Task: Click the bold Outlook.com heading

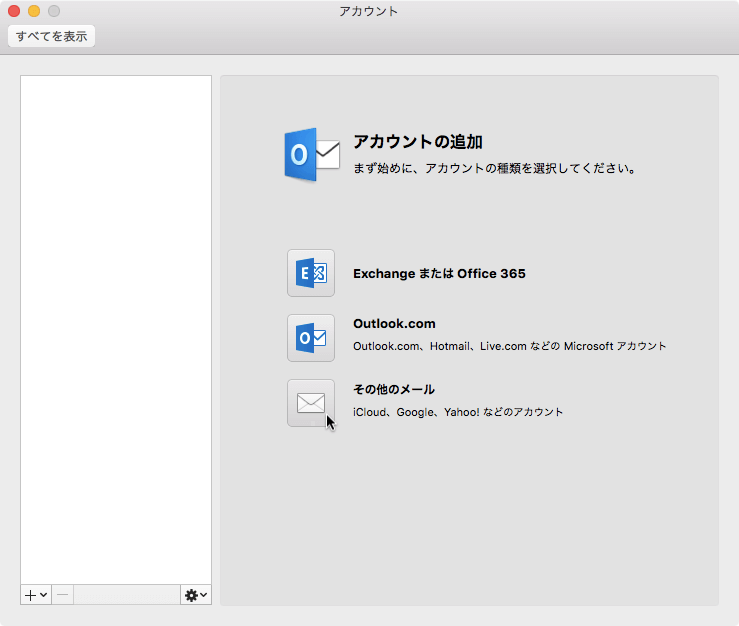Action: pyautogui.click(x=394, y=324)
